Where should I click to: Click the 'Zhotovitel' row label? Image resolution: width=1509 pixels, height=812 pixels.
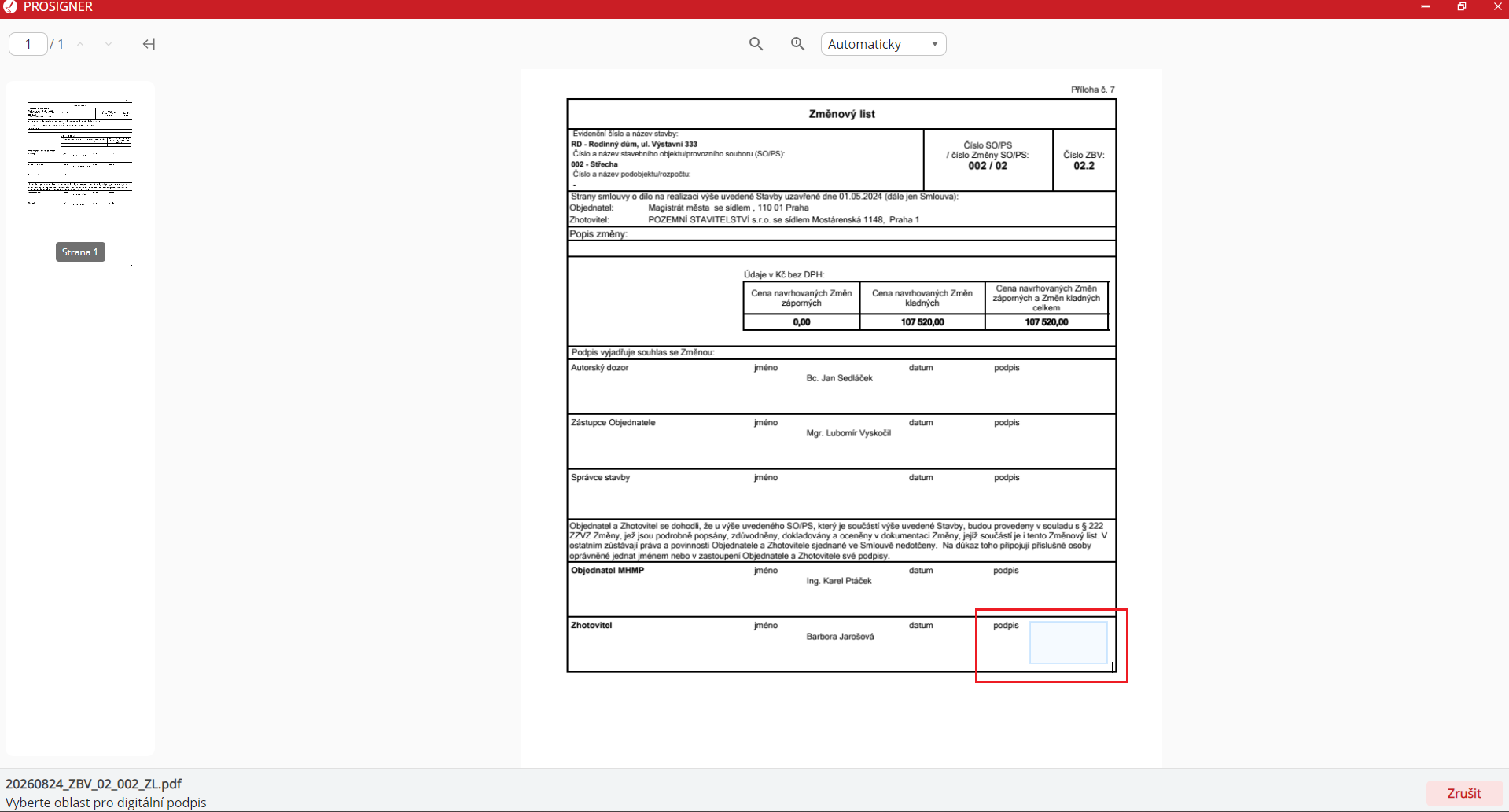pos(591,626)
